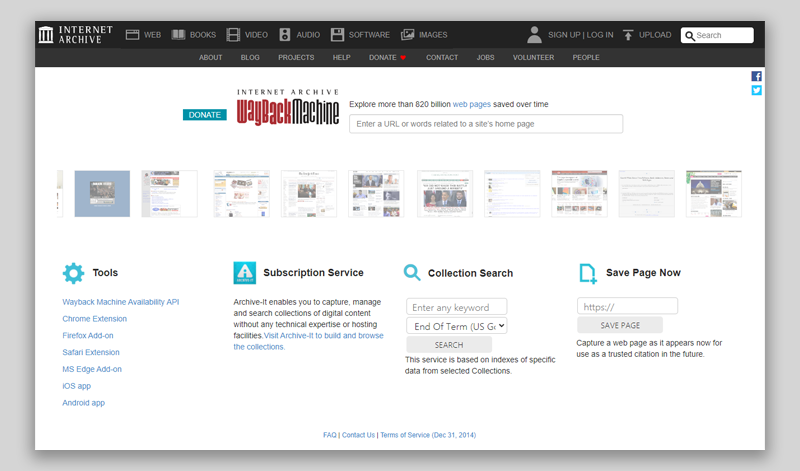Expand the End Of Term collection dropdown
Image resolution: width=800 pixels, height=471 pixels.
point(457,326)
